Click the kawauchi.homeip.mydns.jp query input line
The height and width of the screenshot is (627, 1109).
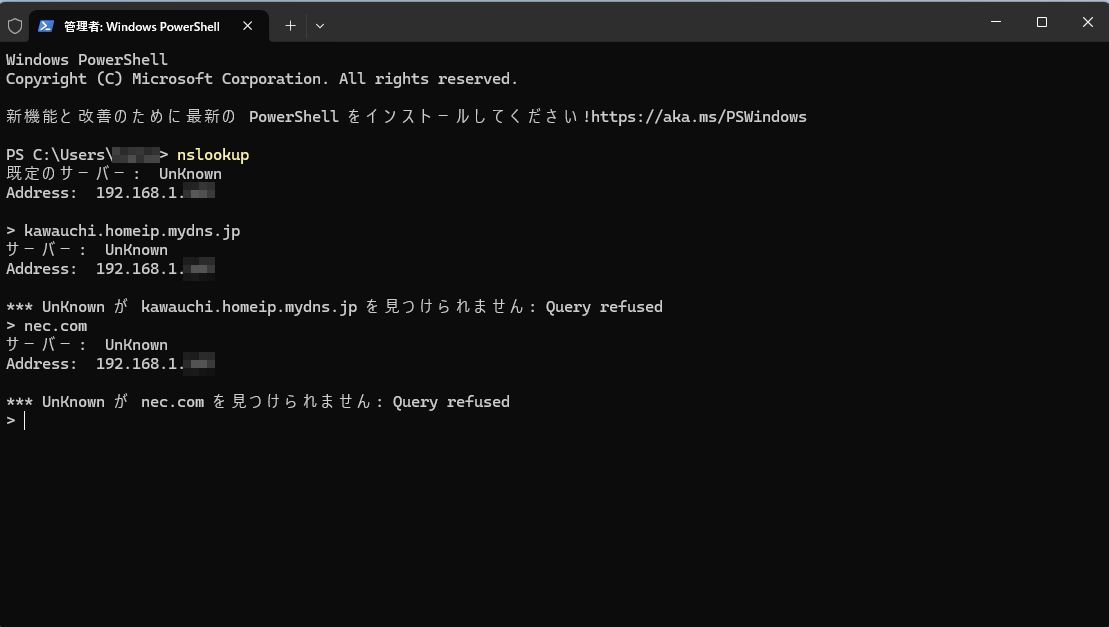[x=123, y=231]
